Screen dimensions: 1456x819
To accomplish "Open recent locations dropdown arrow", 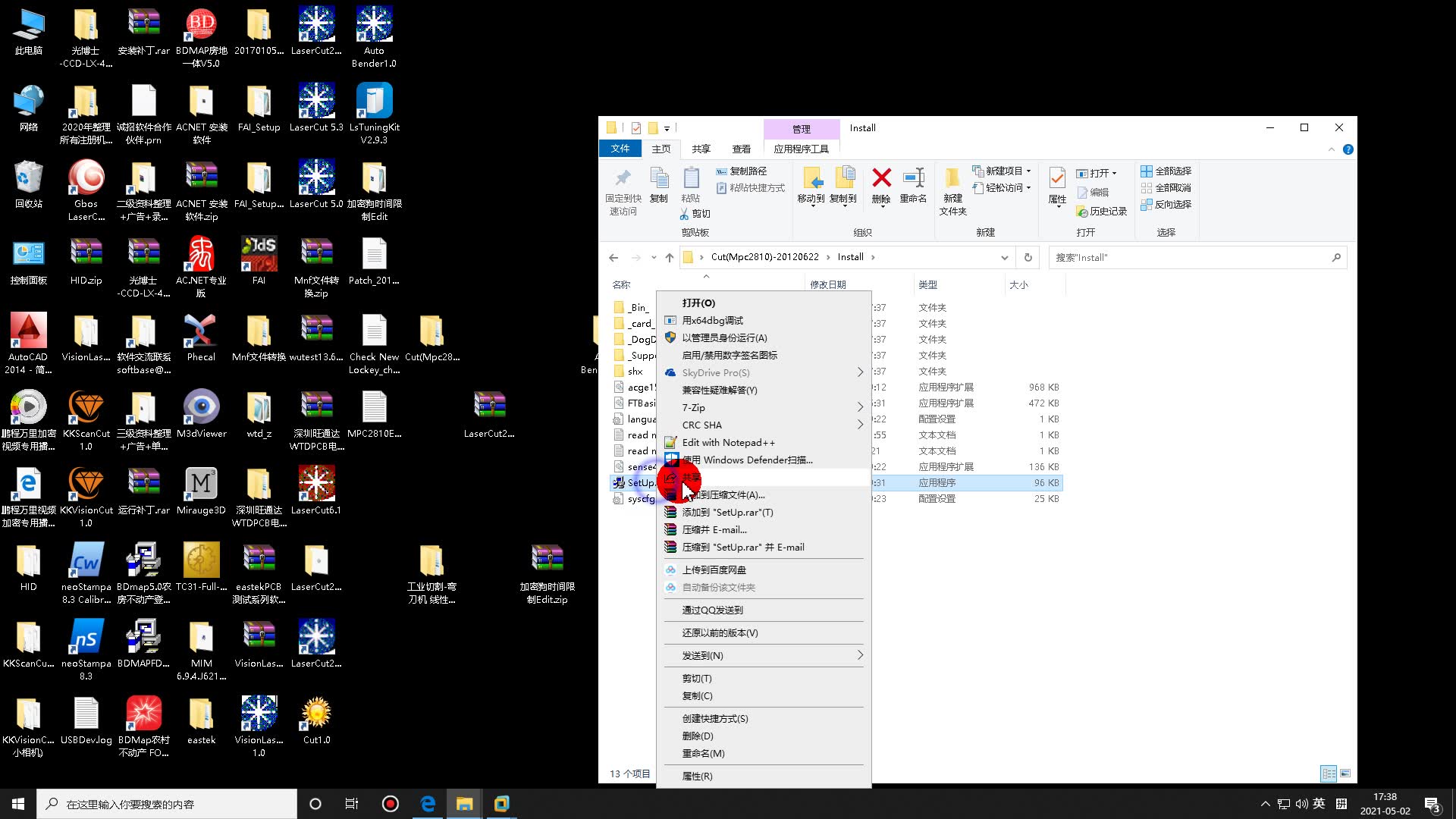I will coord(654,258).
